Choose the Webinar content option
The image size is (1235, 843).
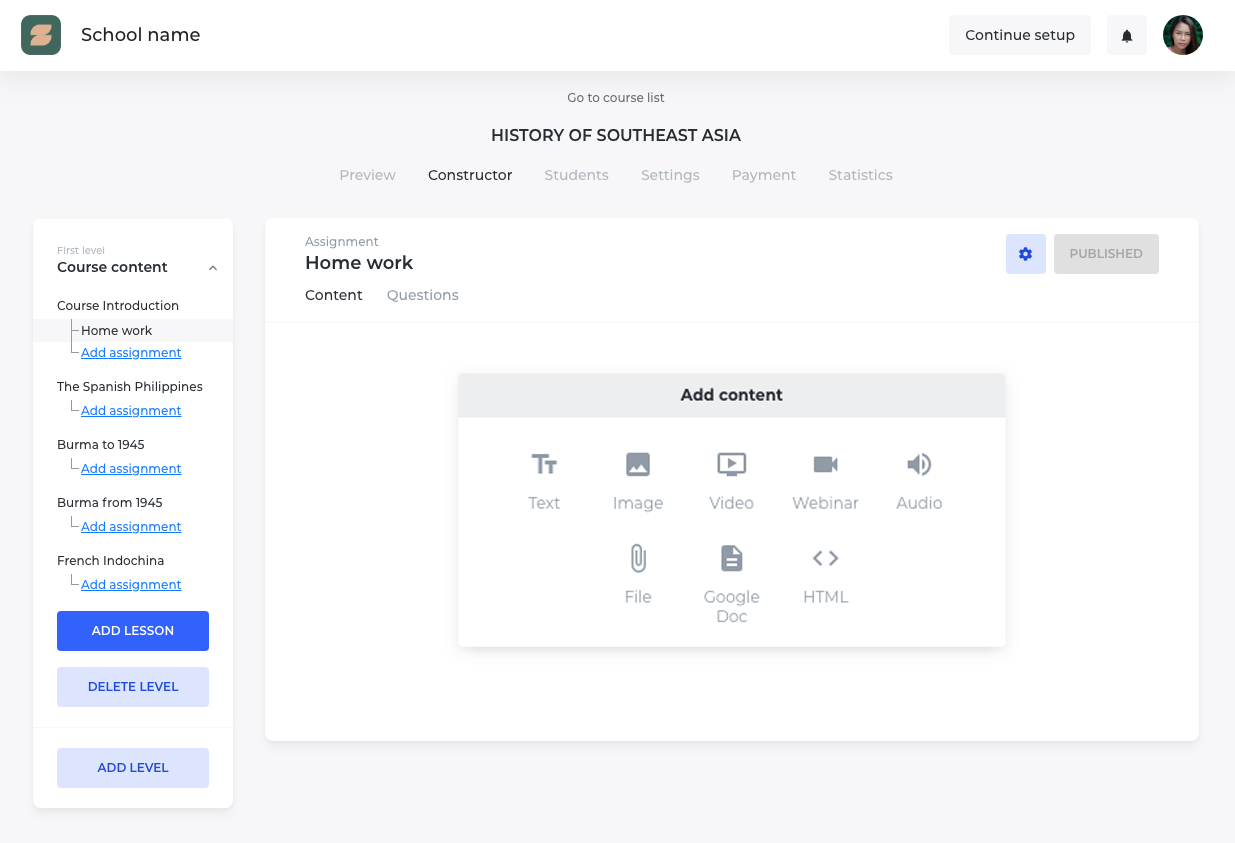(x=824, y=480)
